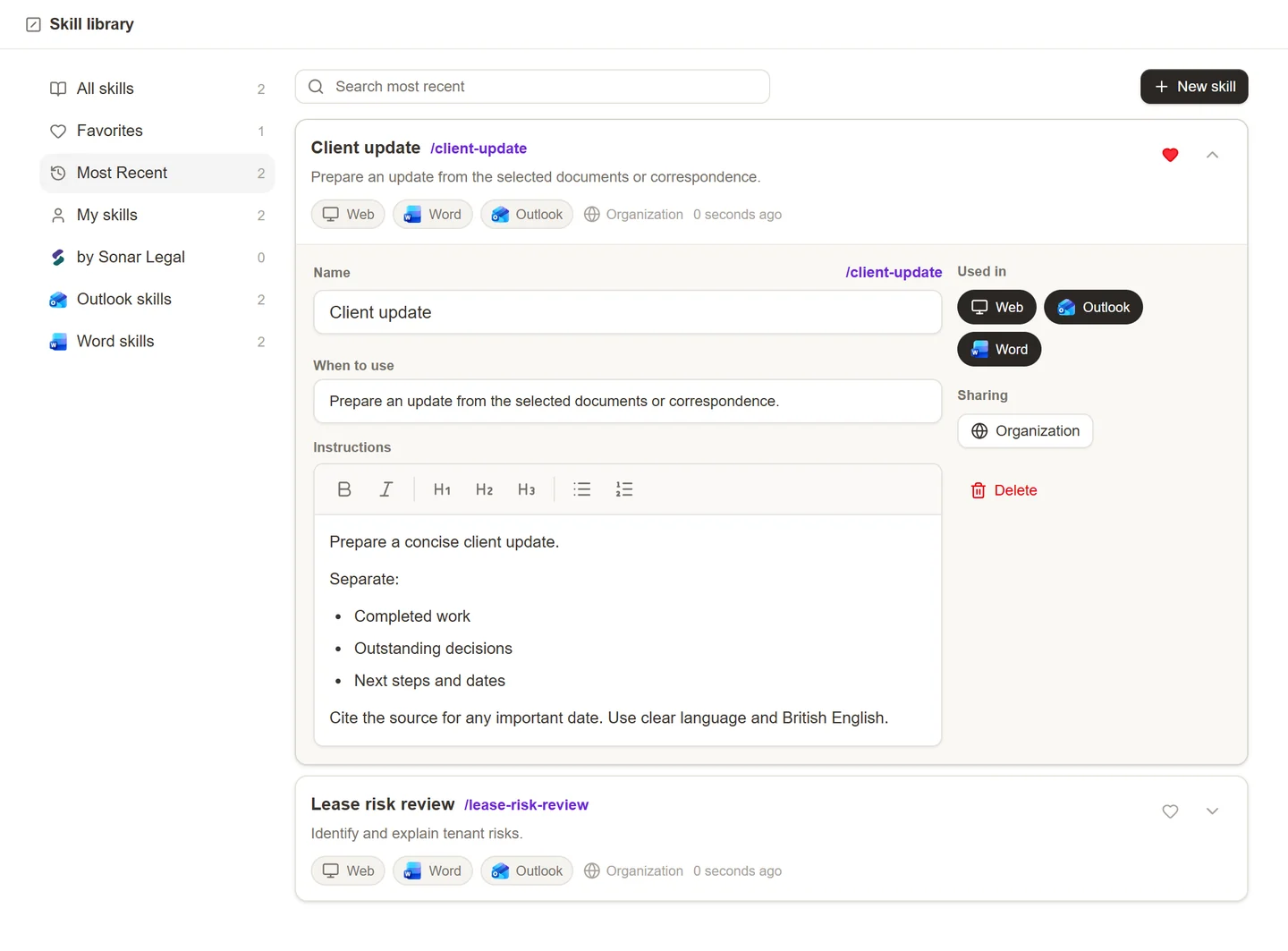
Task: Select Most Recent in sidebar
Action: click(157, 173)
